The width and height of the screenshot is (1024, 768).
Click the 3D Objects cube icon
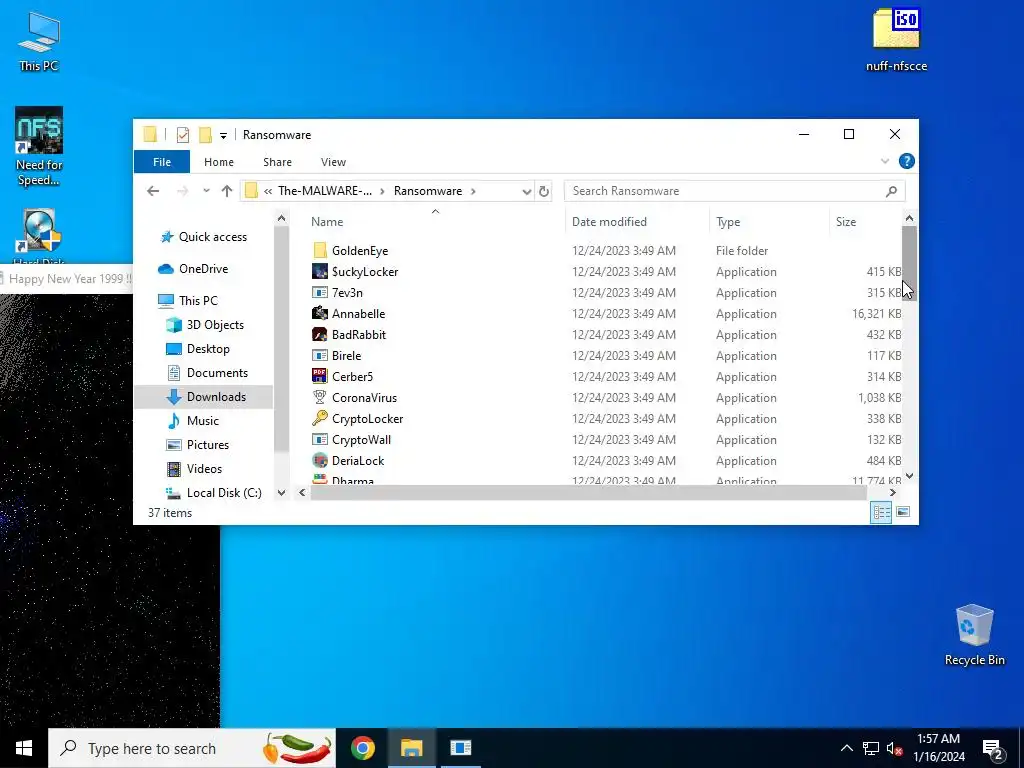click(174, 325)
